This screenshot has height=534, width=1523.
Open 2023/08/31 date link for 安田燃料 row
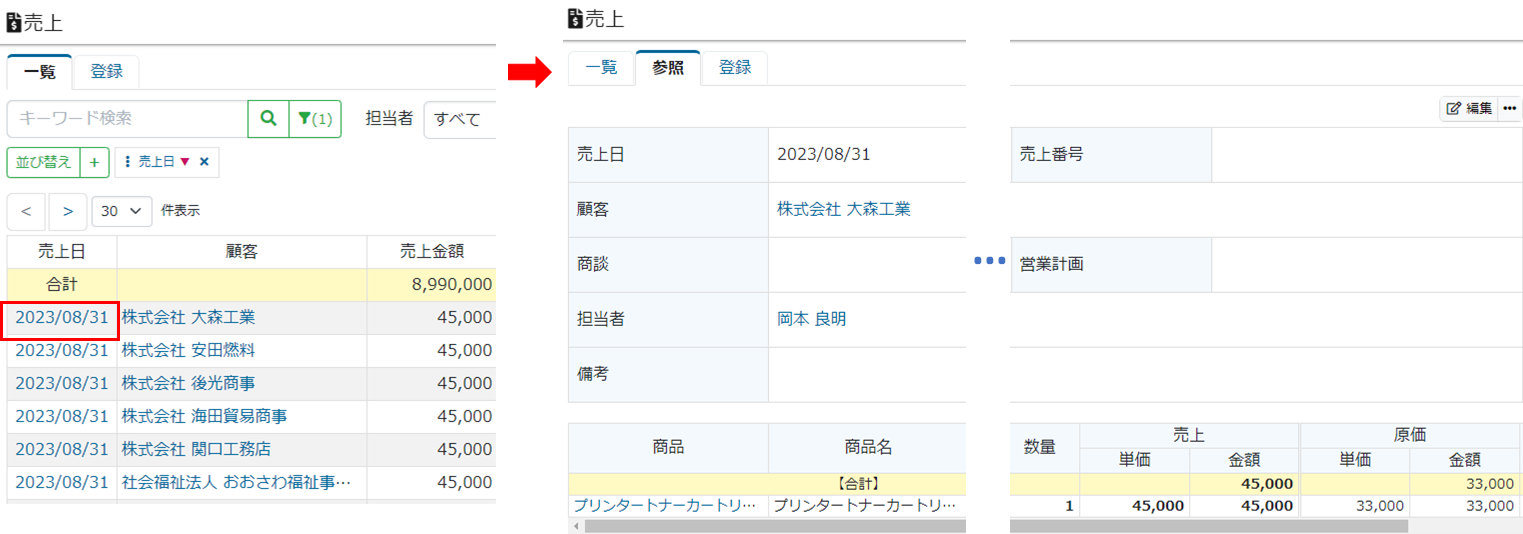61,350
